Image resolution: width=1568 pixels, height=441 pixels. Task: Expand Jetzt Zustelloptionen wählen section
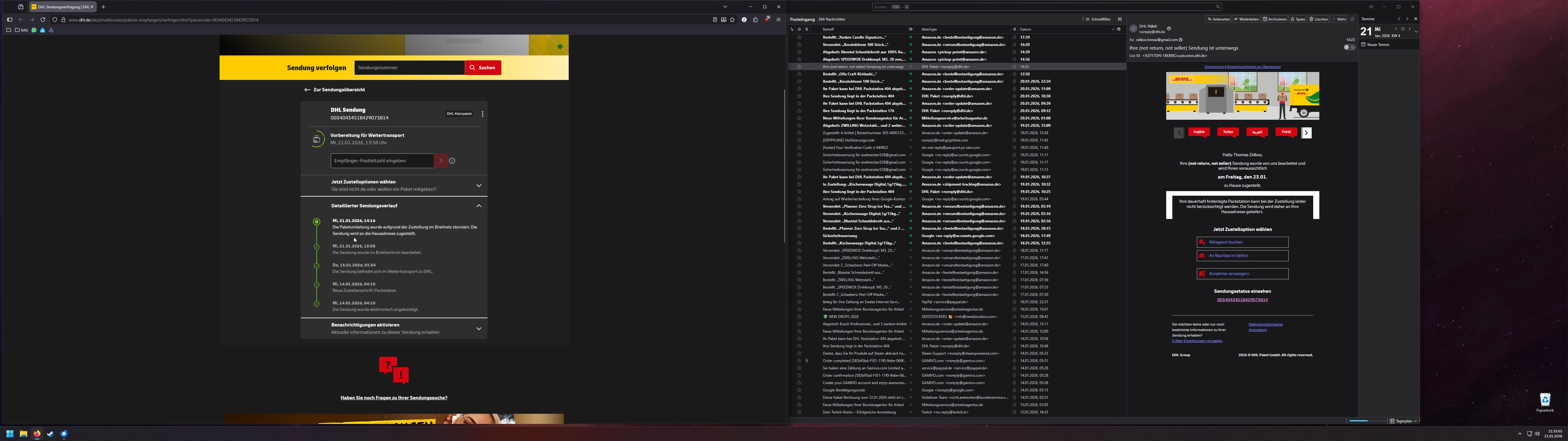tap(478, 186)
